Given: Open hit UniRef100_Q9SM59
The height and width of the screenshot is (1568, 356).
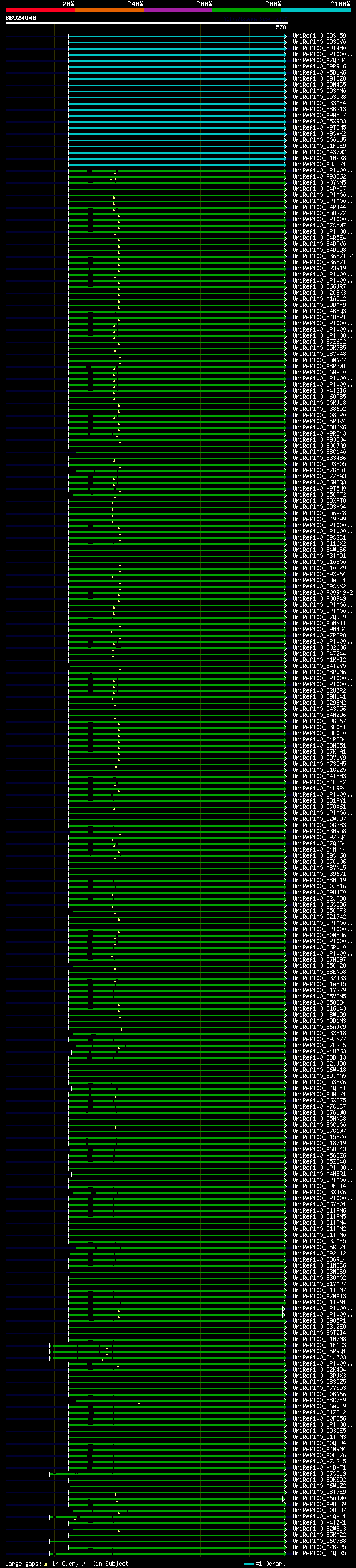Looking at the screenshot, I should (319, 36).
